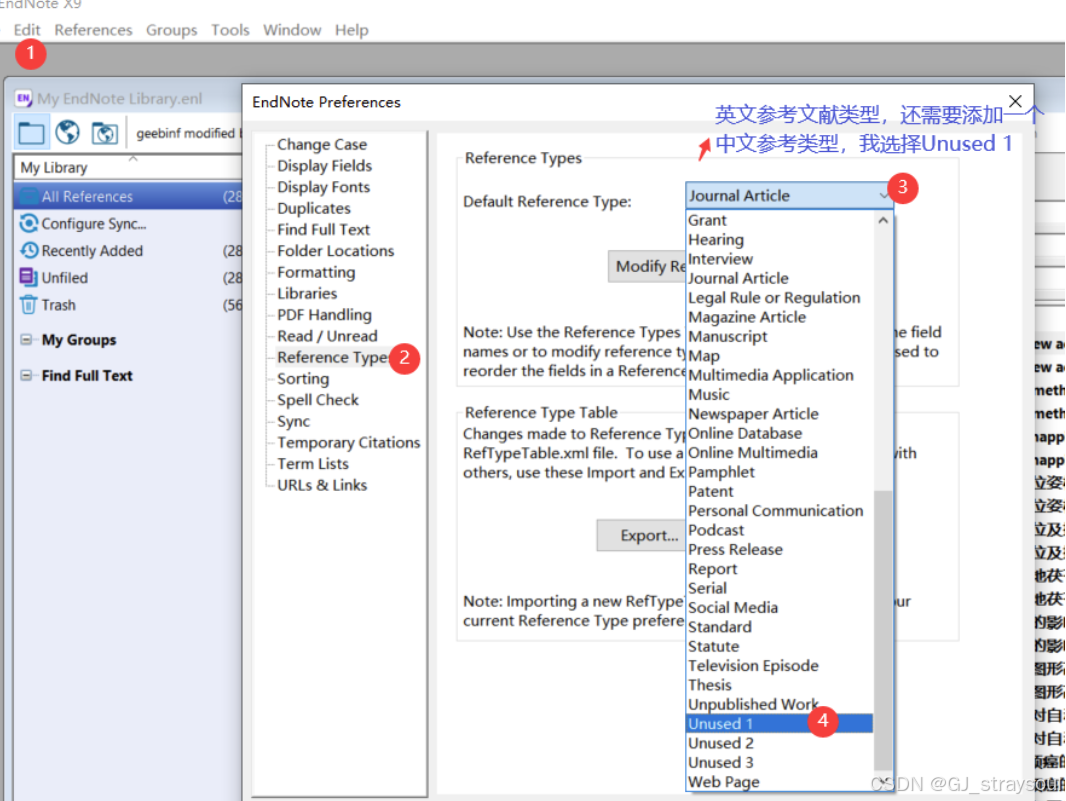Choose Interview in the dropdown list

pyautogui.click(x=780, y=259)
